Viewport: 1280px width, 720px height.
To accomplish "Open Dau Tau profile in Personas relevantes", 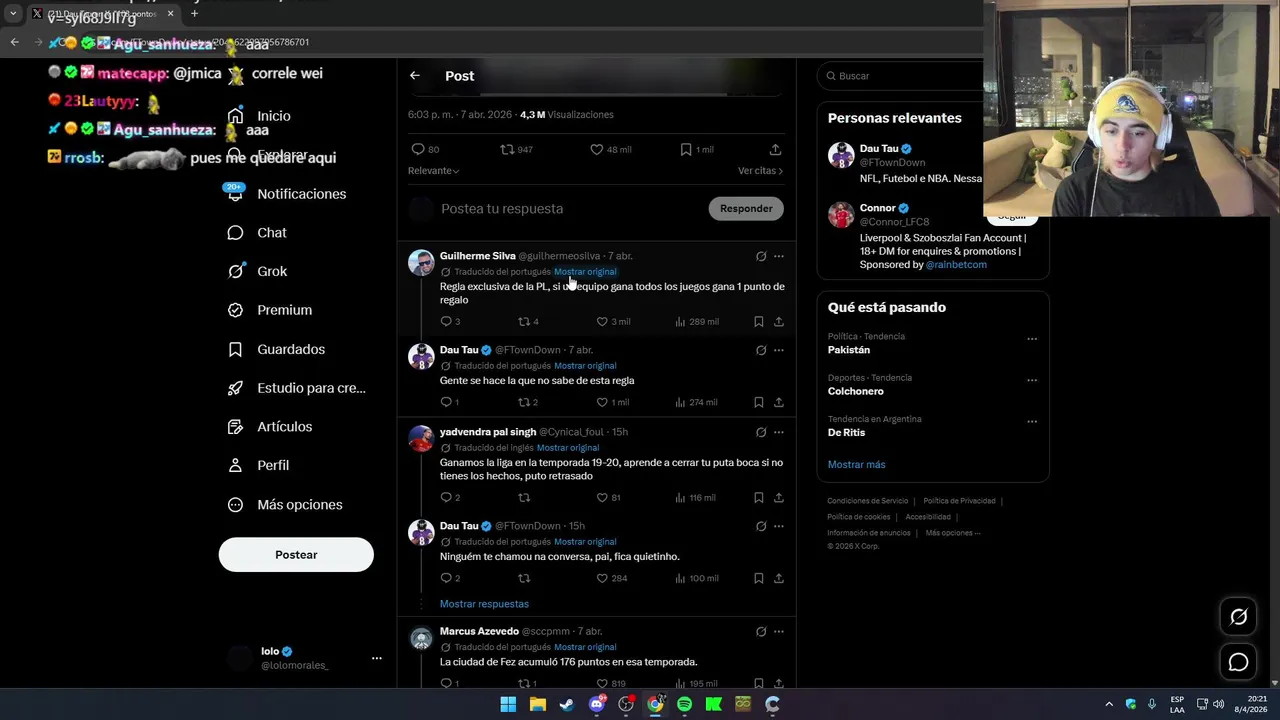I will [x=879, y=149].
